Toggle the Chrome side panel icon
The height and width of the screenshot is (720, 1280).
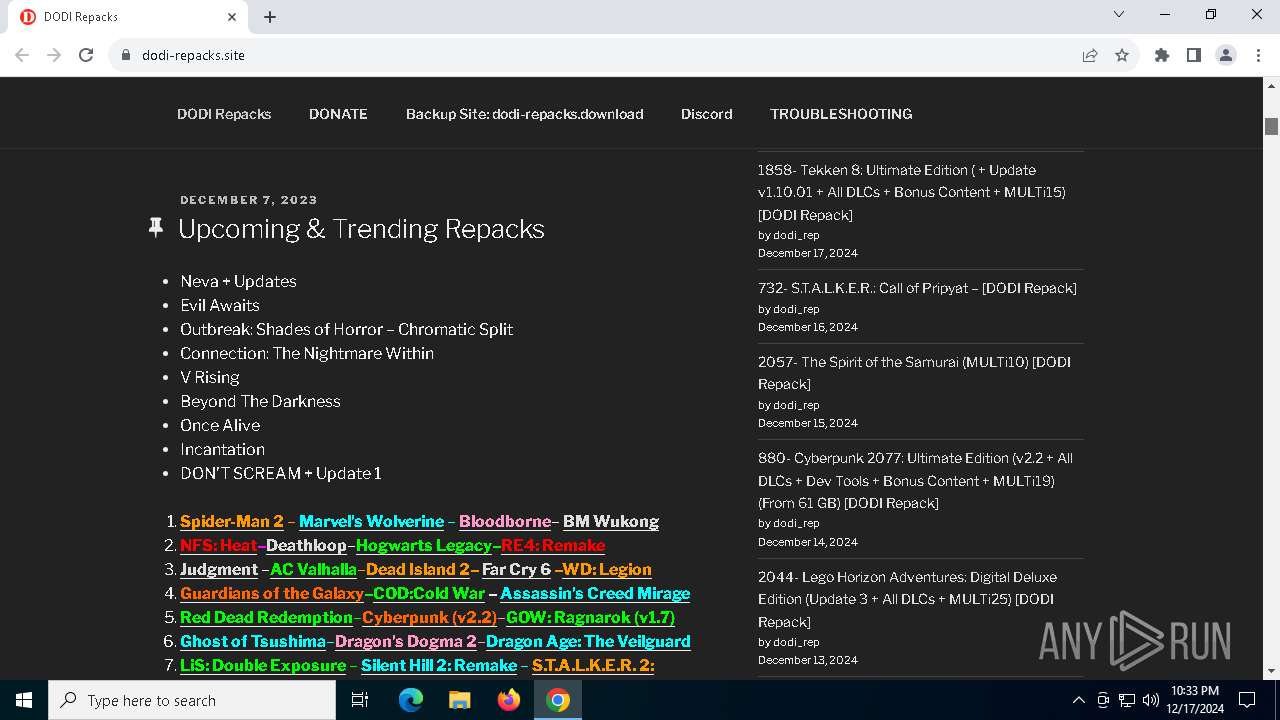coord(1194,55)
